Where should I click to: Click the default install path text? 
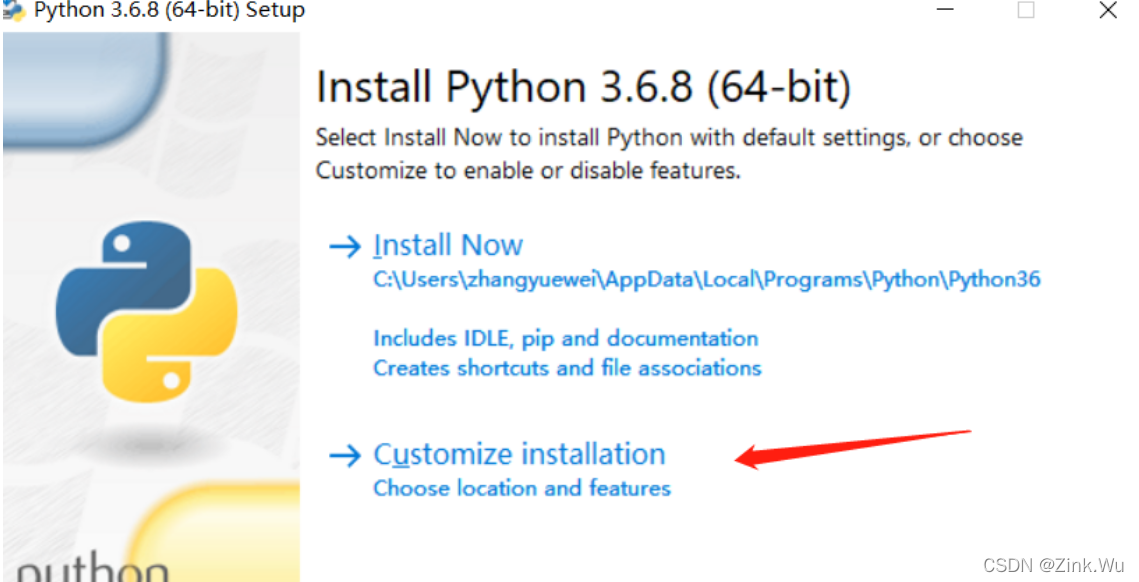click(706, 280)
